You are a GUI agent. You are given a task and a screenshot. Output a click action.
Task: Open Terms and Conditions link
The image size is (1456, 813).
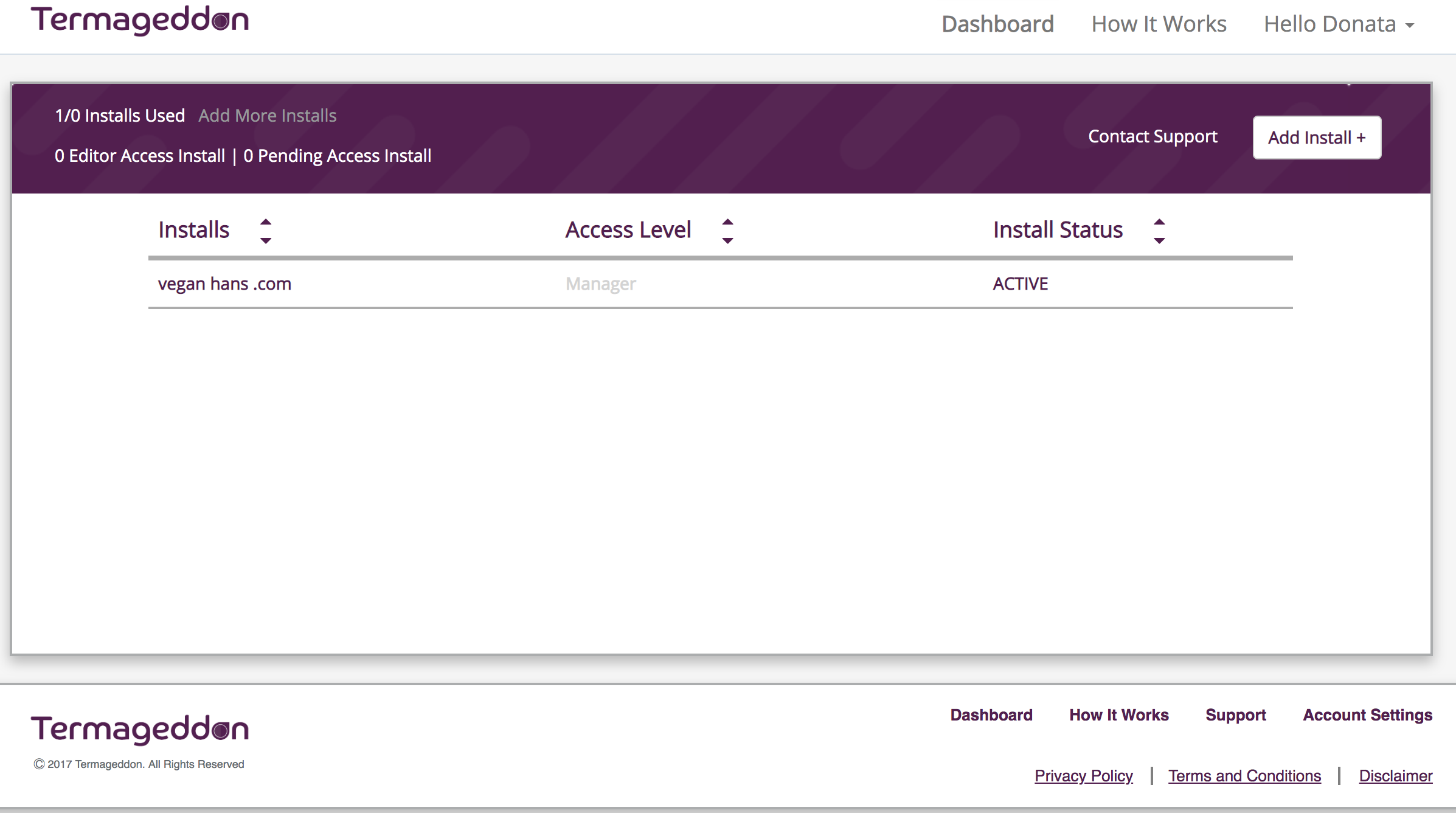pyautogui.click(x=1244, y=776)
